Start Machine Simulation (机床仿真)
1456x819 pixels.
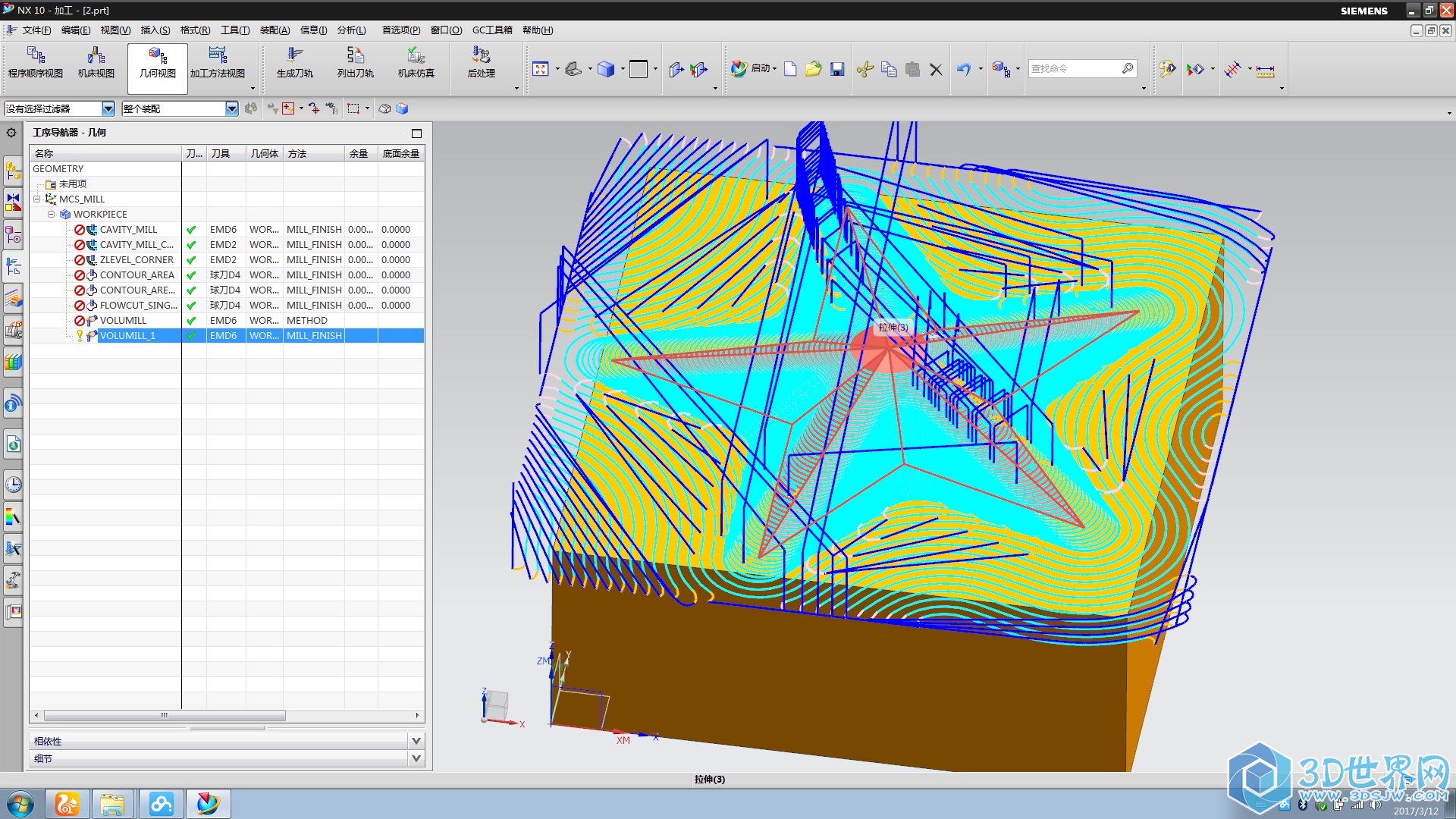(416, 62)
